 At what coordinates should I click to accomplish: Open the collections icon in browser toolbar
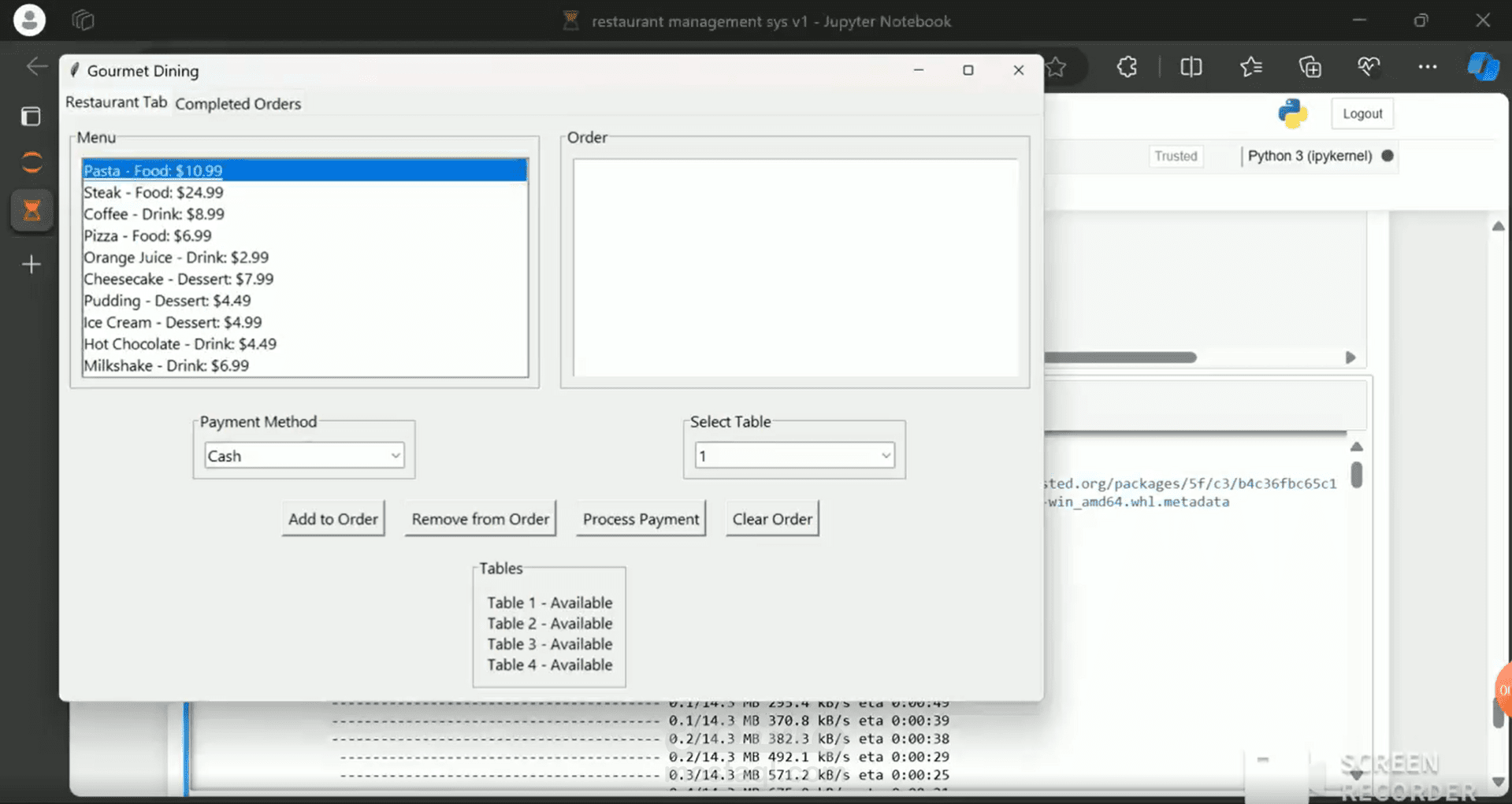point(1310,67)
